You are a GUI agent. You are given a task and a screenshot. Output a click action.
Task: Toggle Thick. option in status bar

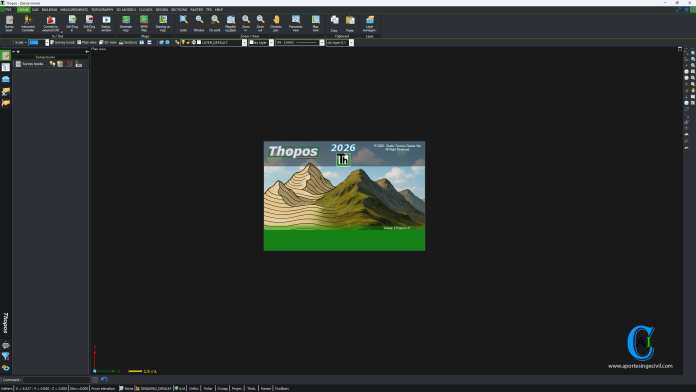click(x=251, y=388)
